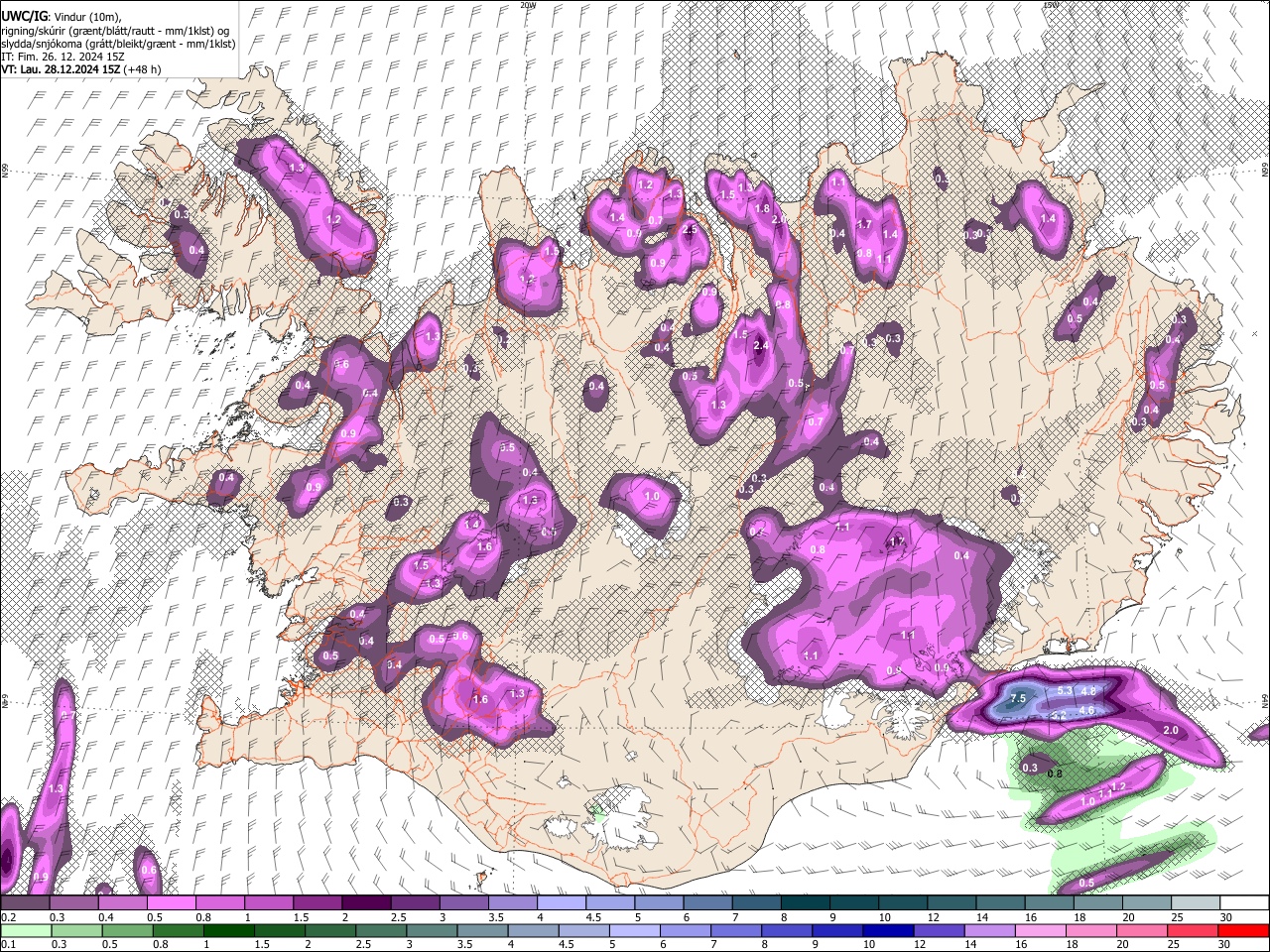Click the dark teal swatch labeled 9 in top legend
The image size is (1270, 952).
pyautogui.click(x=852, y=903)
